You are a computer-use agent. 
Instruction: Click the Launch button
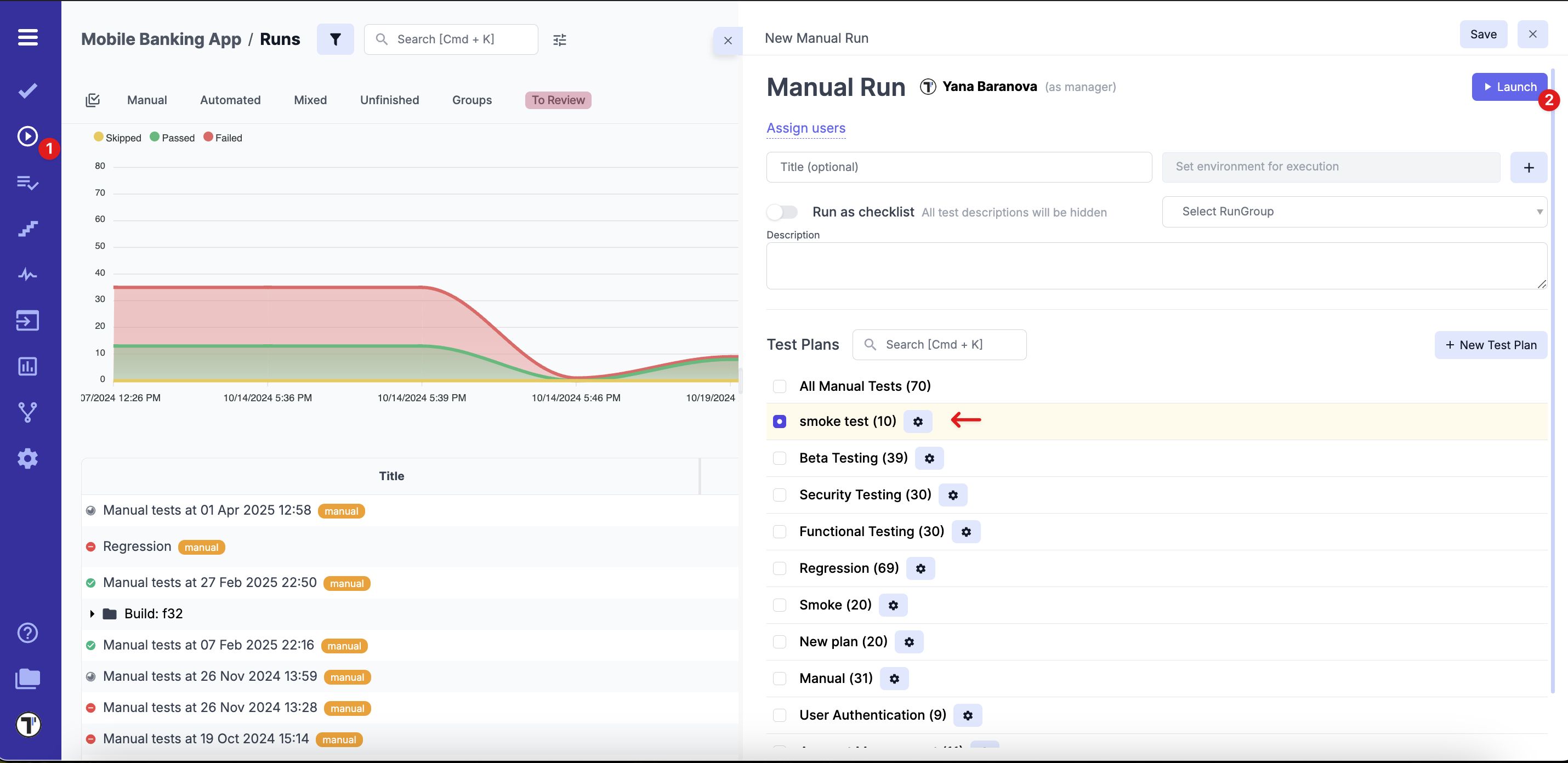[1508, 87]
